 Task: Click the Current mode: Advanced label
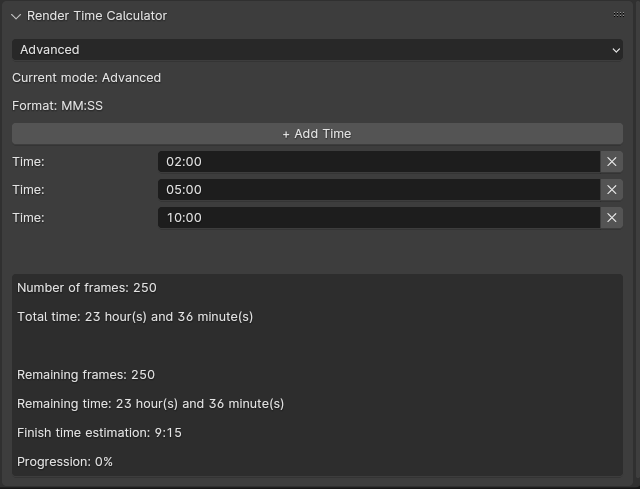86,77
